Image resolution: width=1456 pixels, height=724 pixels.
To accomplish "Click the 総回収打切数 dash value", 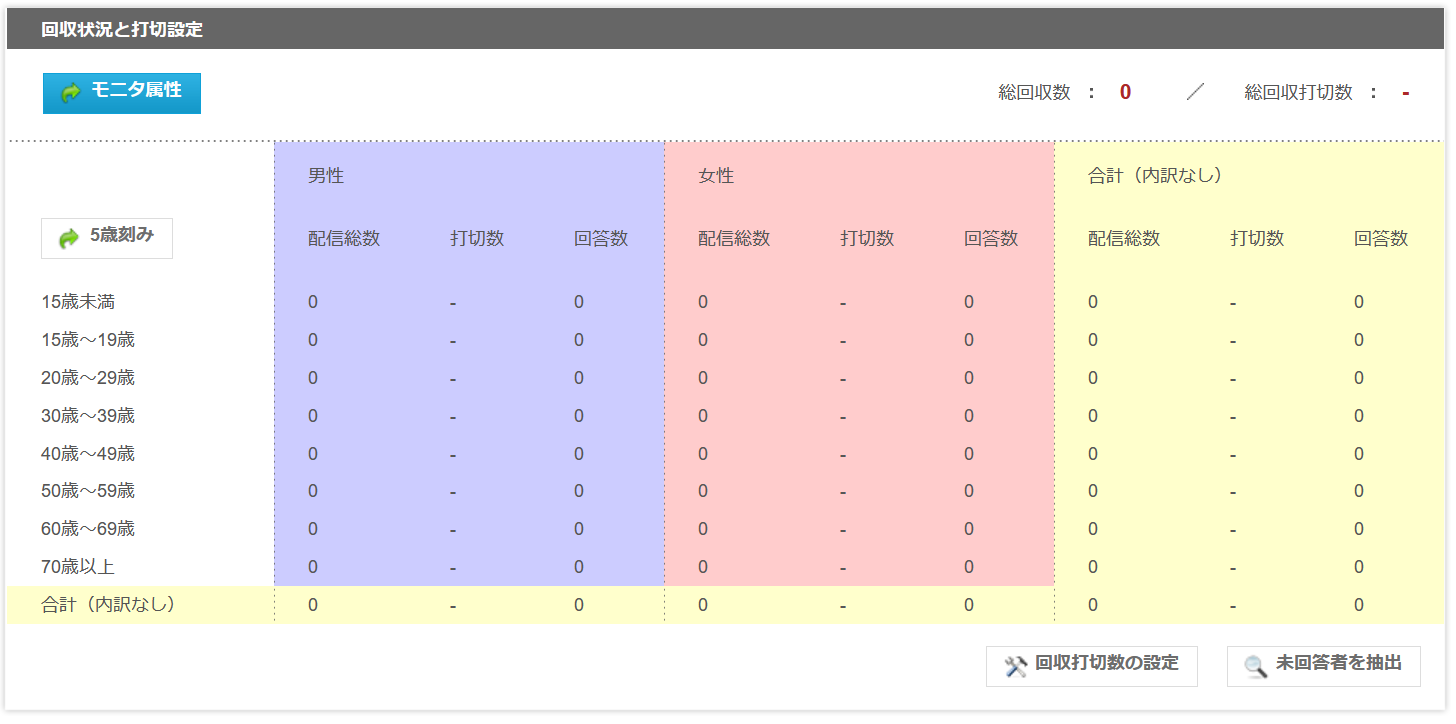I will pyautogui.click(x=1405, y=93).
